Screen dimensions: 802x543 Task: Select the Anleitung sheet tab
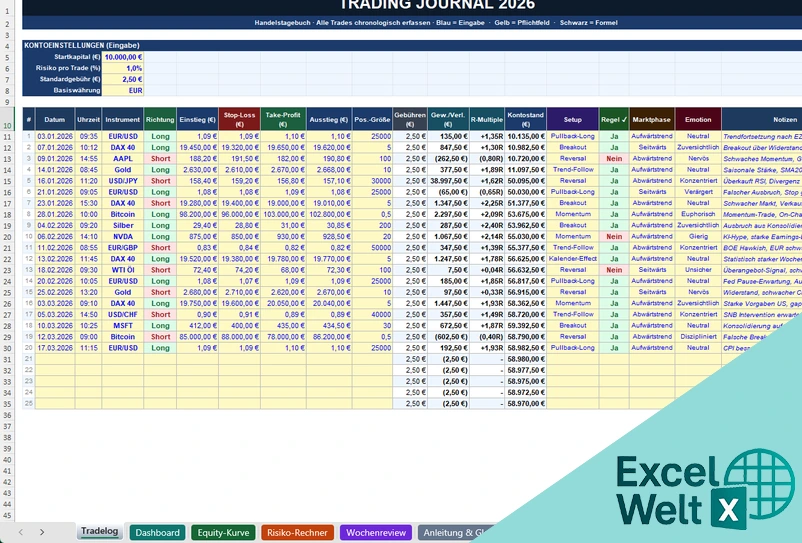click(454, 532)
